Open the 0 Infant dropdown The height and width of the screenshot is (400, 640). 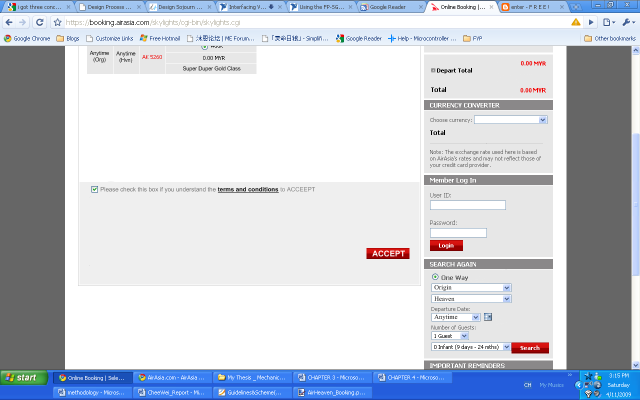[471, 347]
